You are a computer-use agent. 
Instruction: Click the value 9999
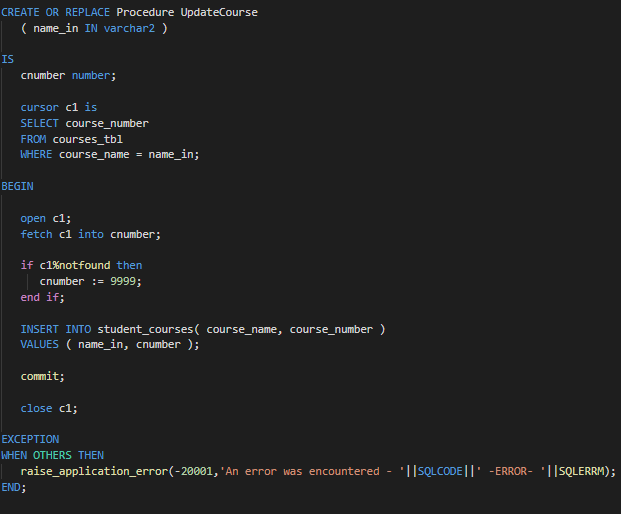pos(123,281)
